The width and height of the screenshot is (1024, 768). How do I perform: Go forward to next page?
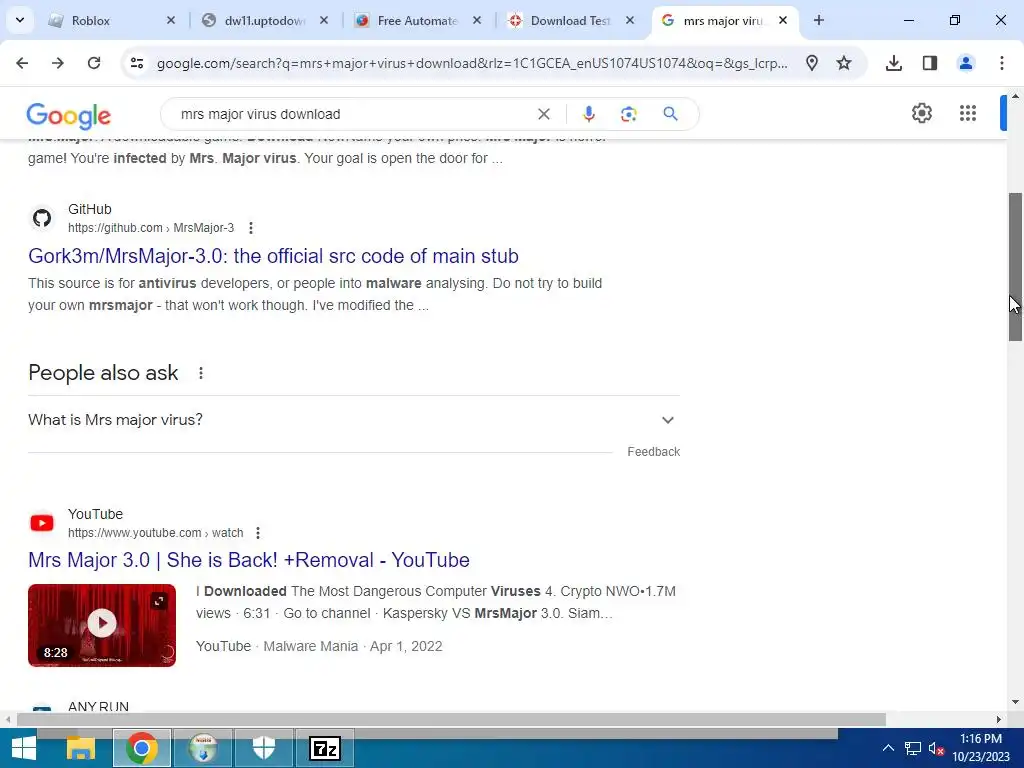pos(58,63)
